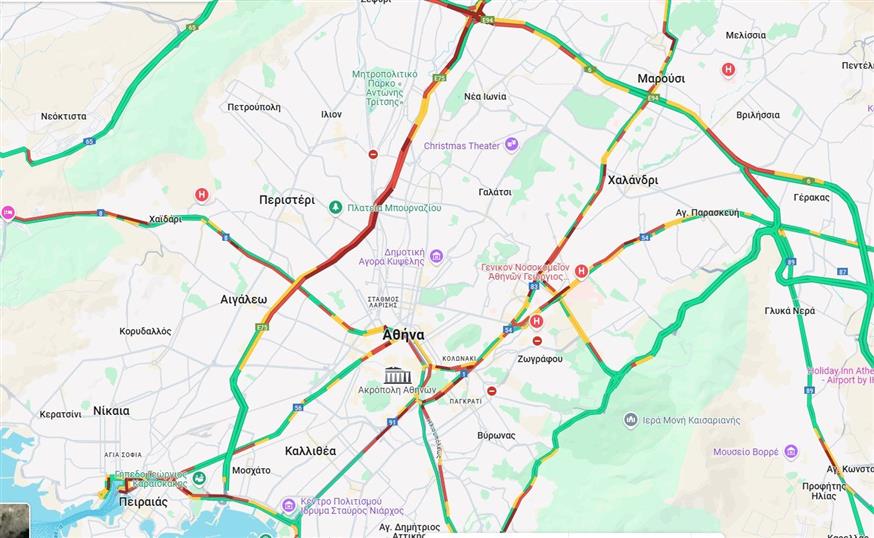Click the Δημοτική Αγορά Κυψέλης marker icon
Viewport: 874px width, 538px height.
(x=436, y=256)
